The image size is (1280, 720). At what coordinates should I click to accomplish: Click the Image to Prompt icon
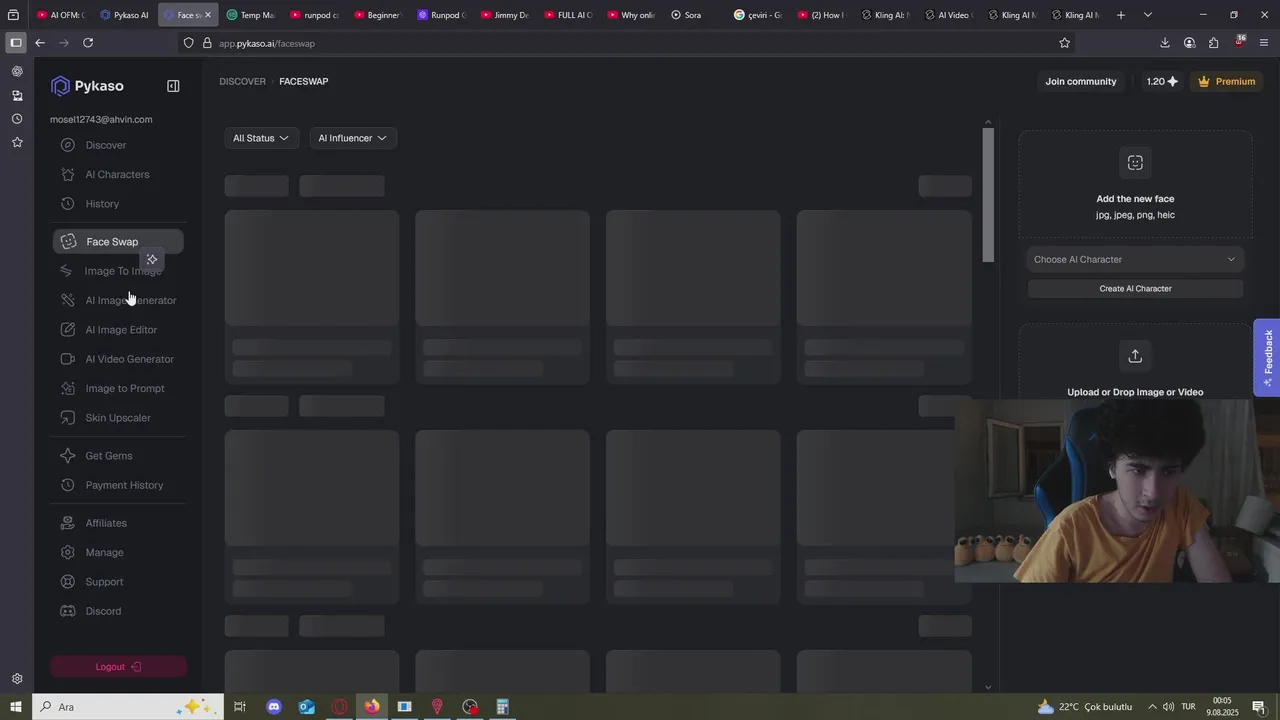[x=68, y=388]
